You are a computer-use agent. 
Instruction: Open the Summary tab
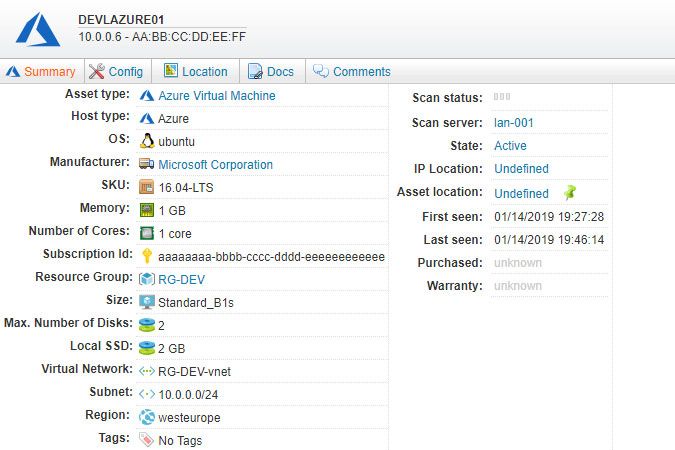pos(41,72)
